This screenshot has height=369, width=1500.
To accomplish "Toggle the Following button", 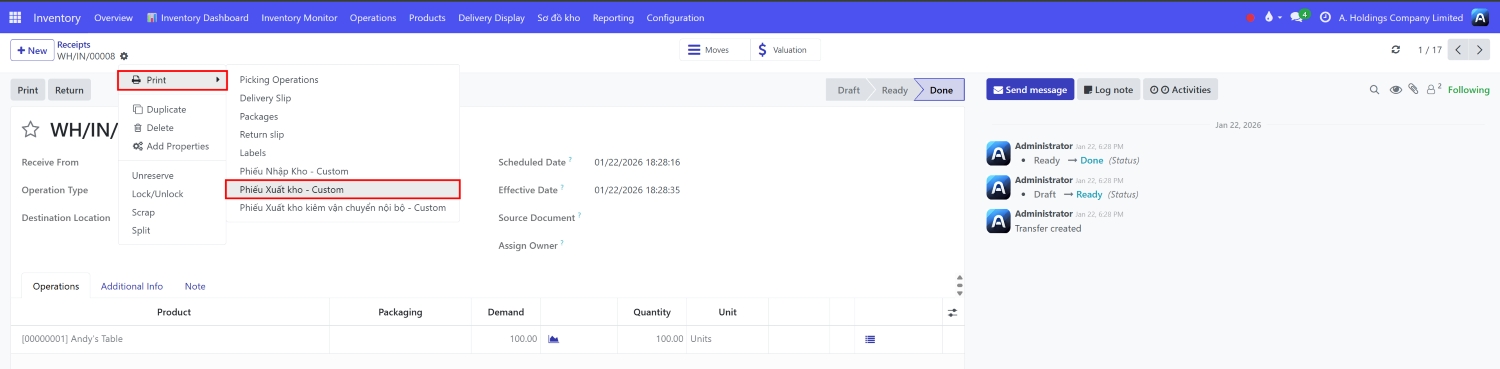I will point(1469,90).
